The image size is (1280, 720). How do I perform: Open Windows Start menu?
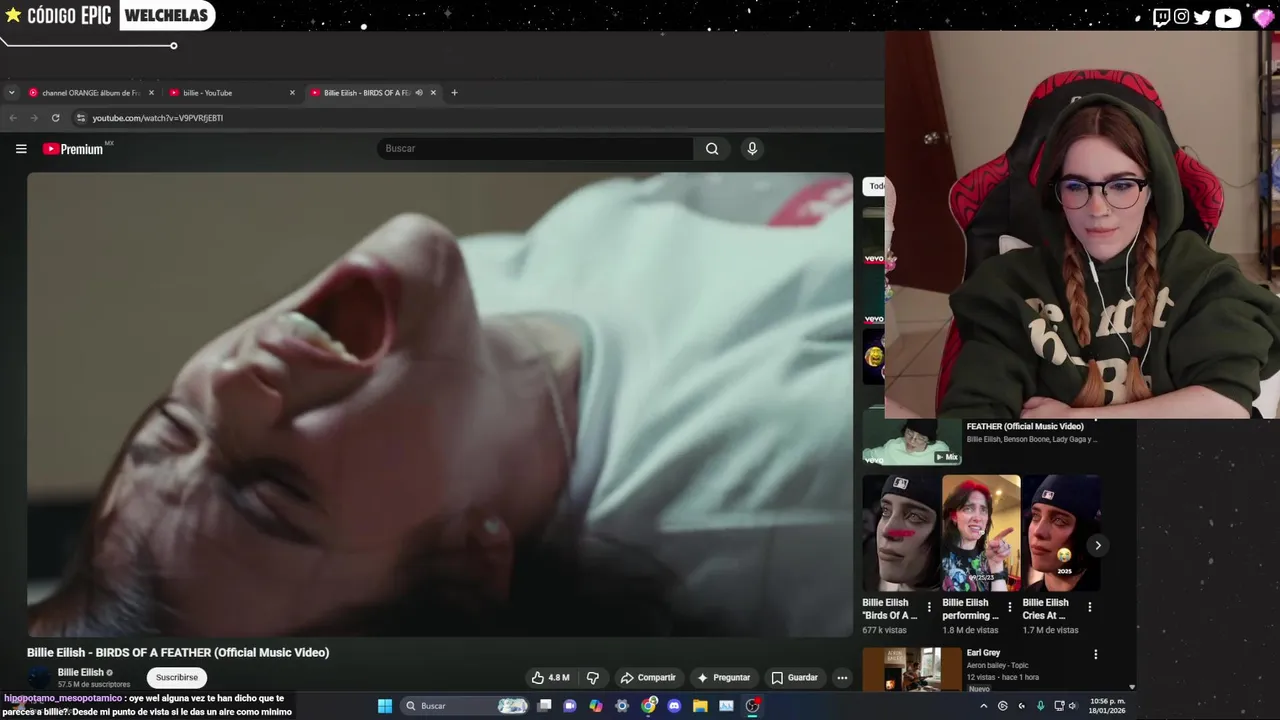(x=385, y=706)
